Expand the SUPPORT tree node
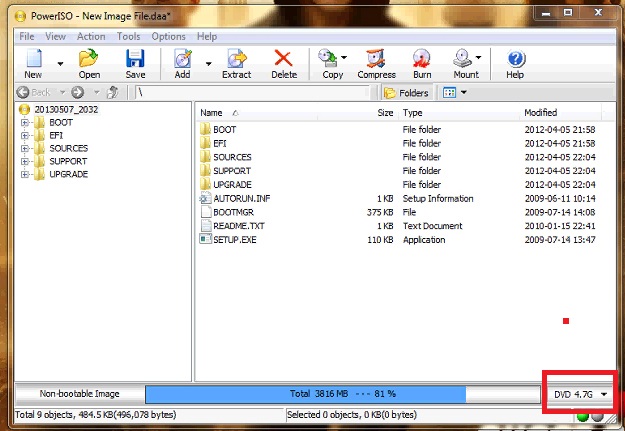The width and height of the screenshot is (625, 431). (x=25, y=161)
